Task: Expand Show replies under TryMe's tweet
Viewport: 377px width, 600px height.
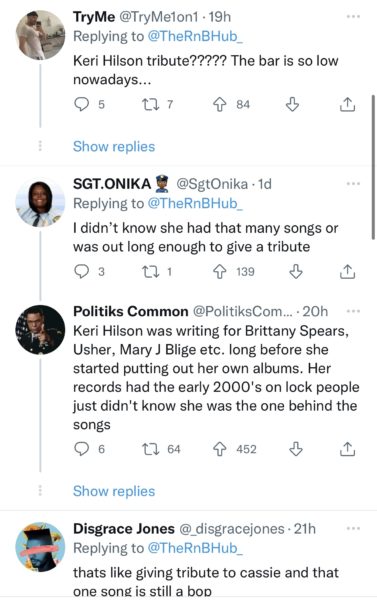Action: click(114, 147)
